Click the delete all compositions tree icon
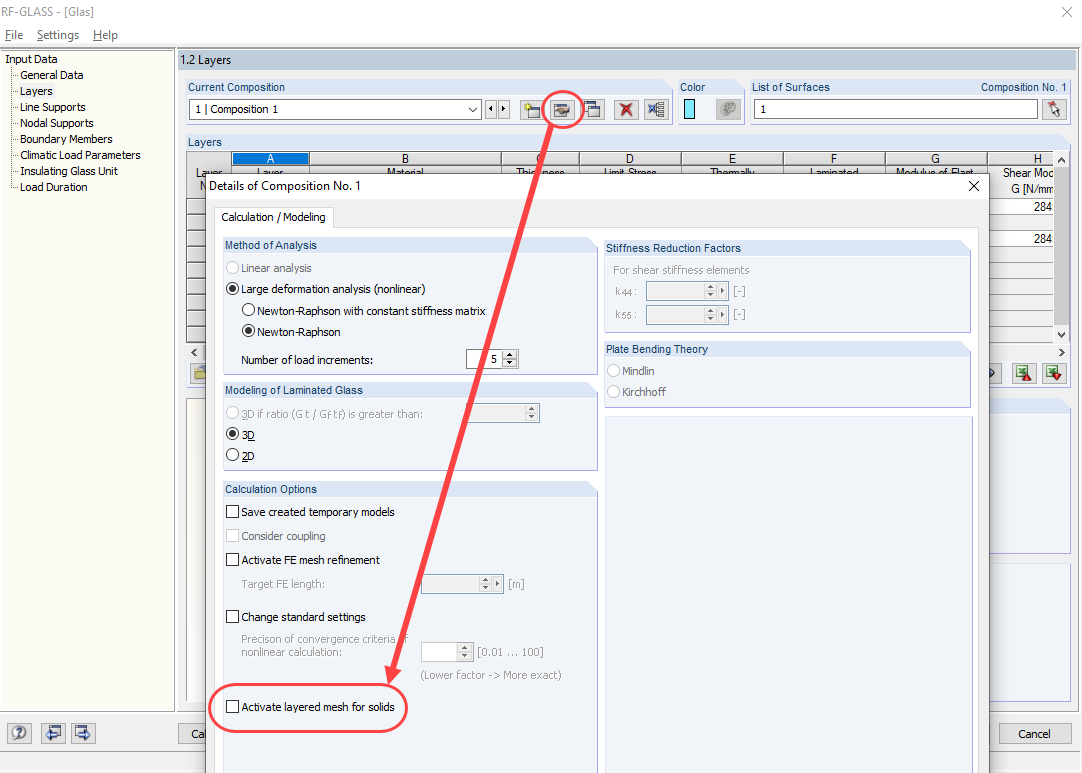Viewport: 1082px width, 773px height. coord(656,109)
